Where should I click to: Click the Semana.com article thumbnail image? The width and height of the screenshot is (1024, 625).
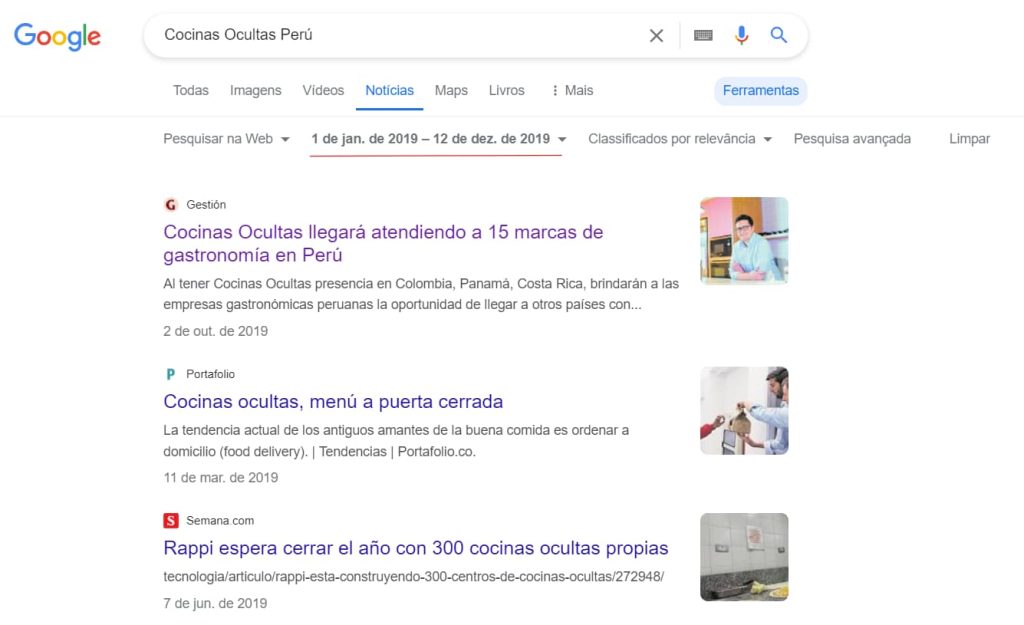(x=744, y=556)
